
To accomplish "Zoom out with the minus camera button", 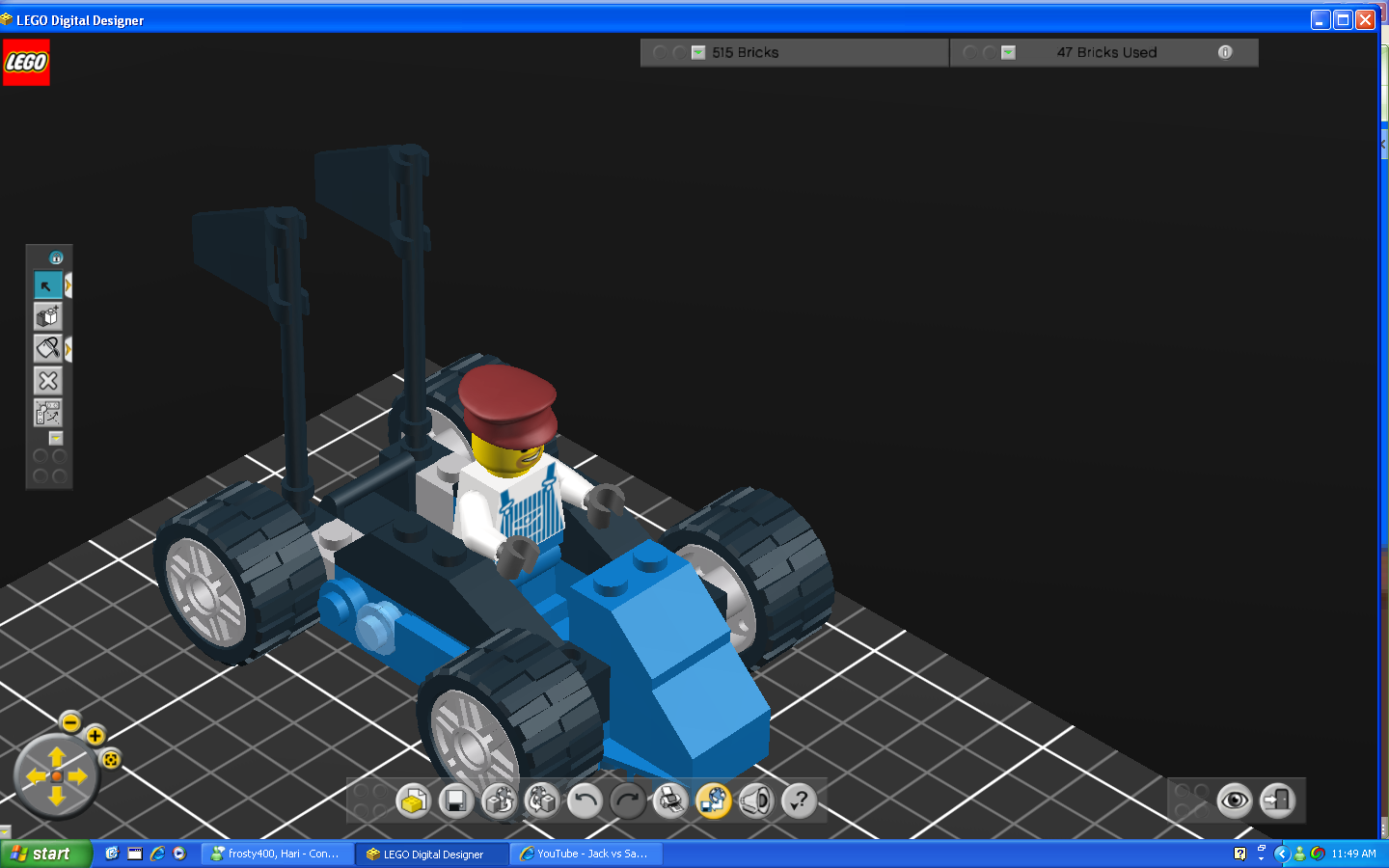I will tap(70, 722).
